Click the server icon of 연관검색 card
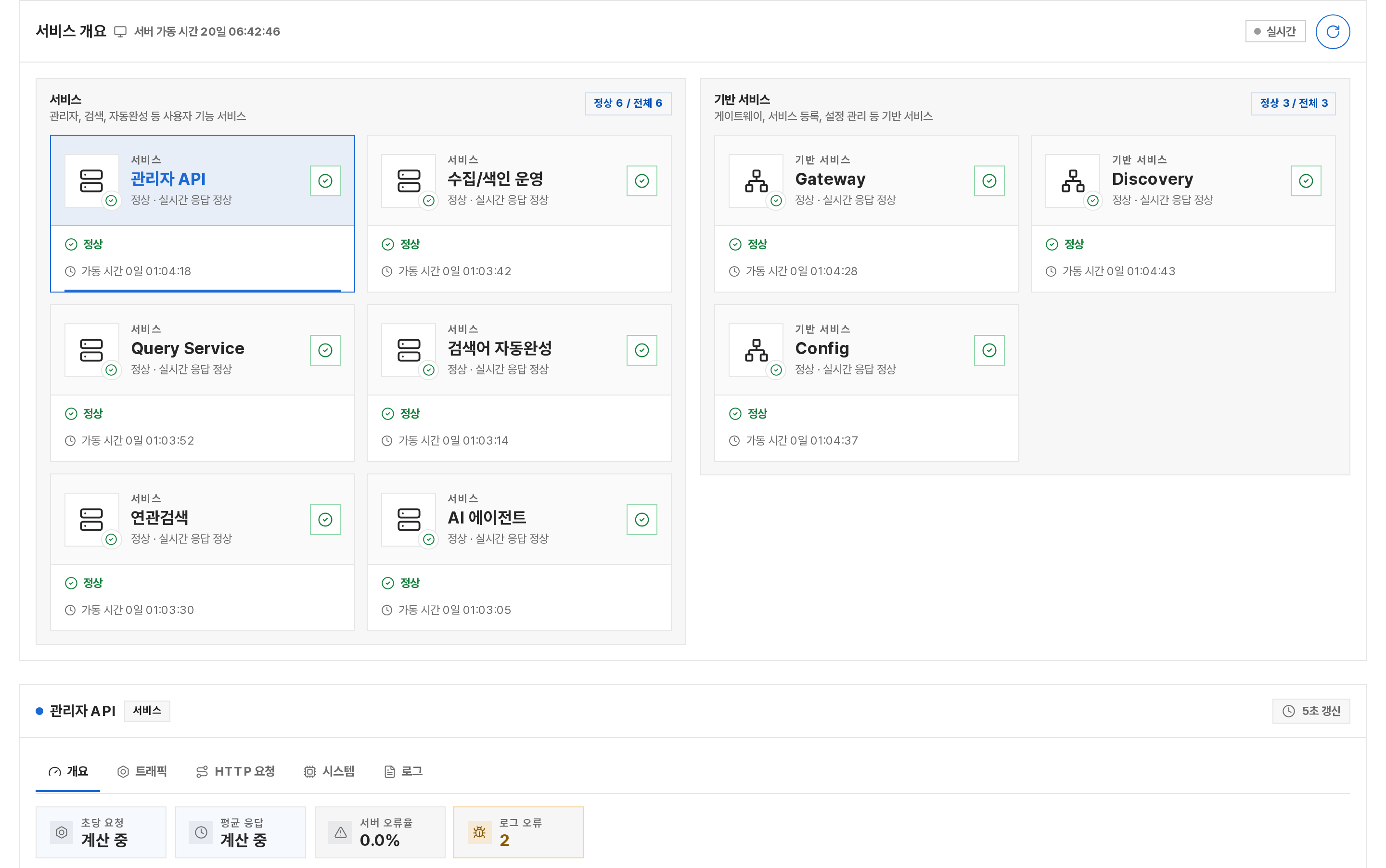This screenshot has height=868, width=1386. [91, 520]
